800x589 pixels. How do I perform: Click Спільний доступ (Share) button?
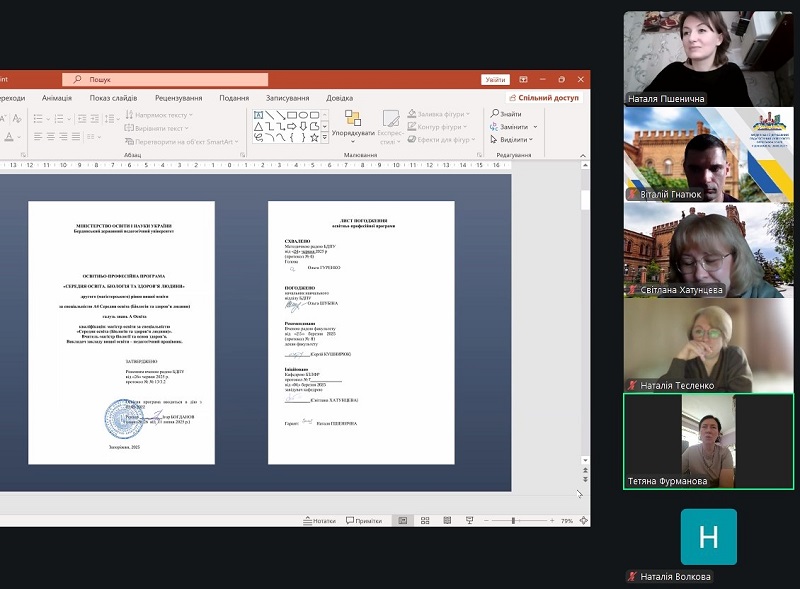(544, 98)
